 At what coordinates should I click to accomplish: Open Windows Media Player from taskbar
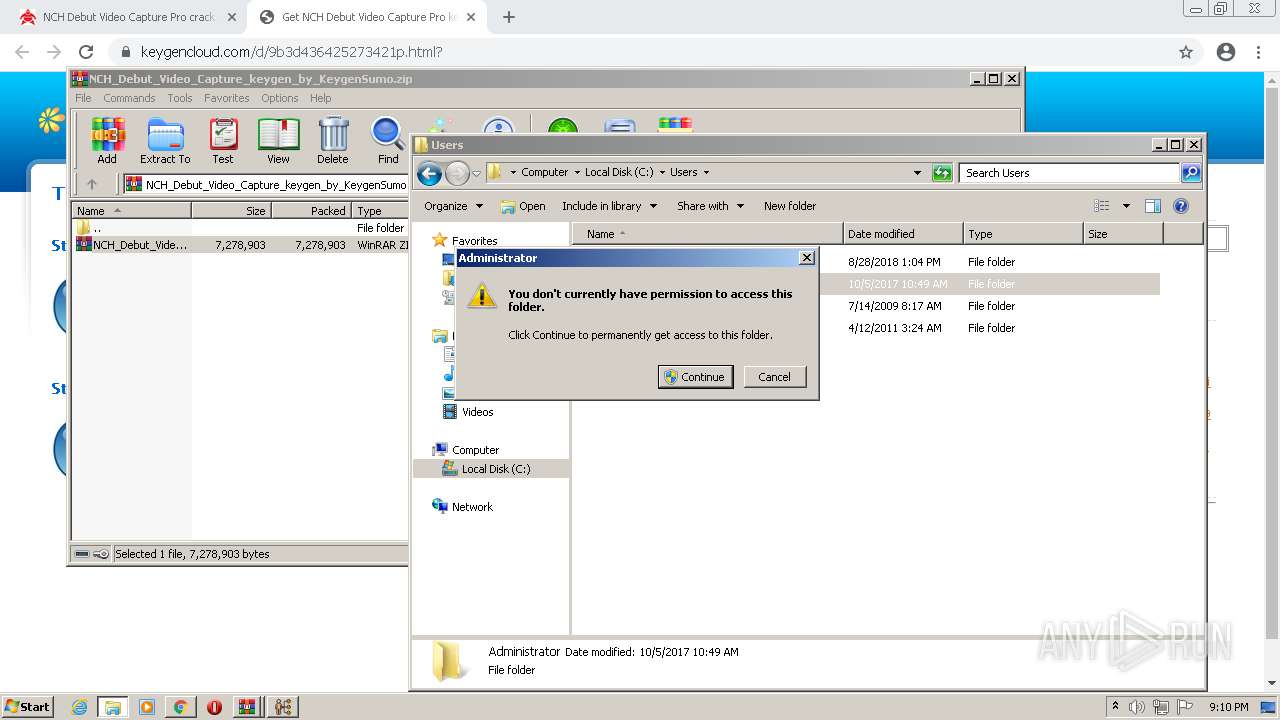click(147, 707)
